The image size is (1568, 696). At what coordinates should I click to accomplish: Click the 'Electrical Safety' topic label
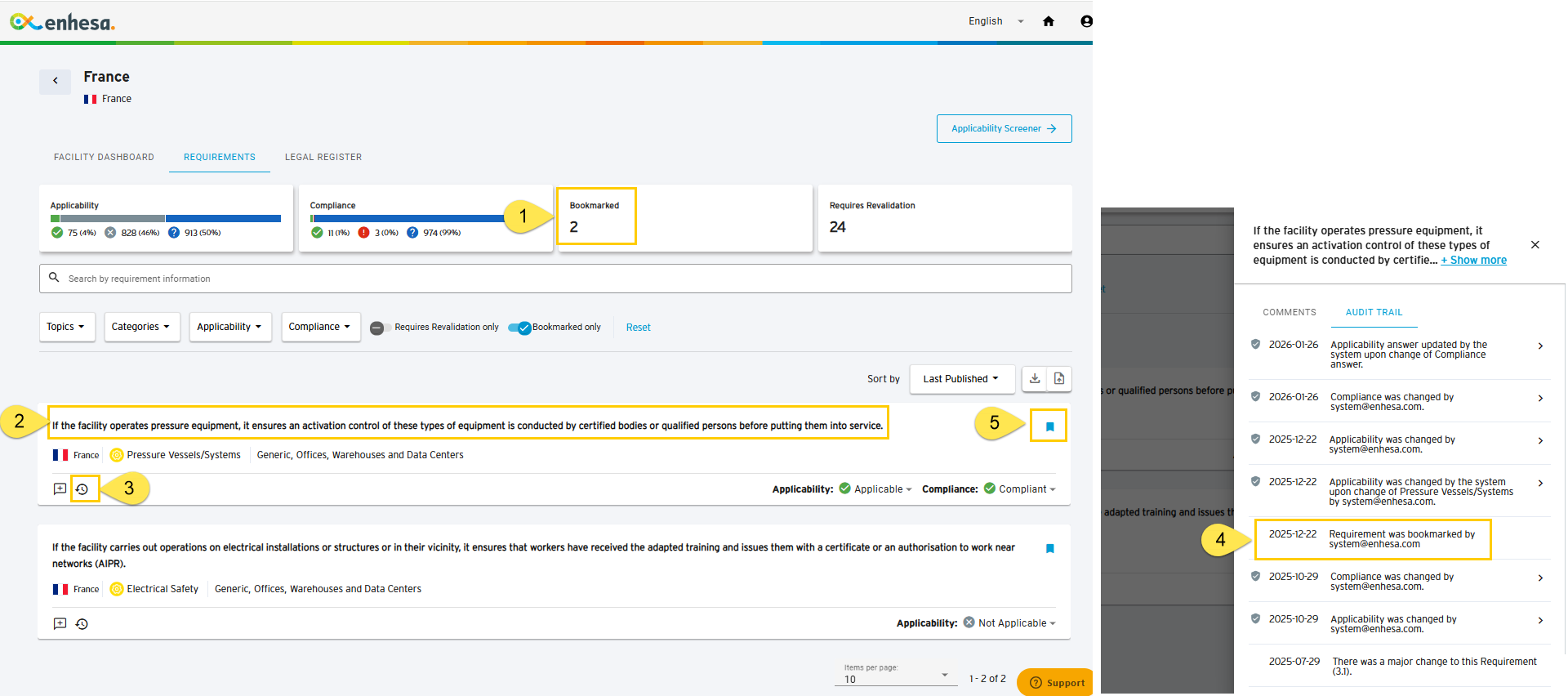point(163,589)
